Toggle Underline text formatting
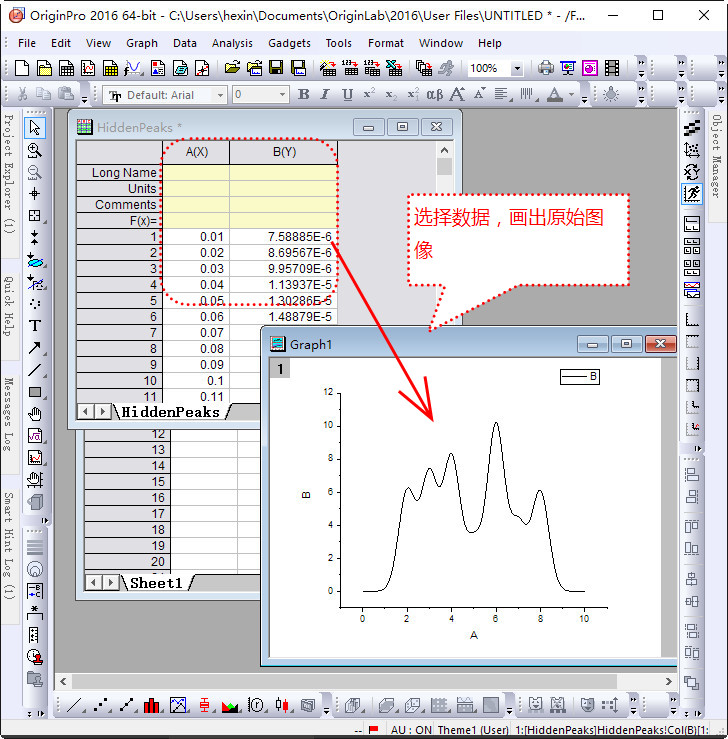 [x=347, y=95]
